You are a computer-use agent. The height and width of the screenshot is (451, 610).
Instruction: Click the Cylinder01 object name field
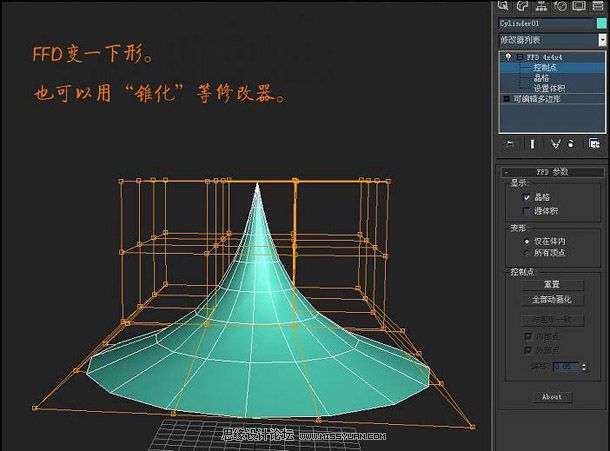point(546,23)
